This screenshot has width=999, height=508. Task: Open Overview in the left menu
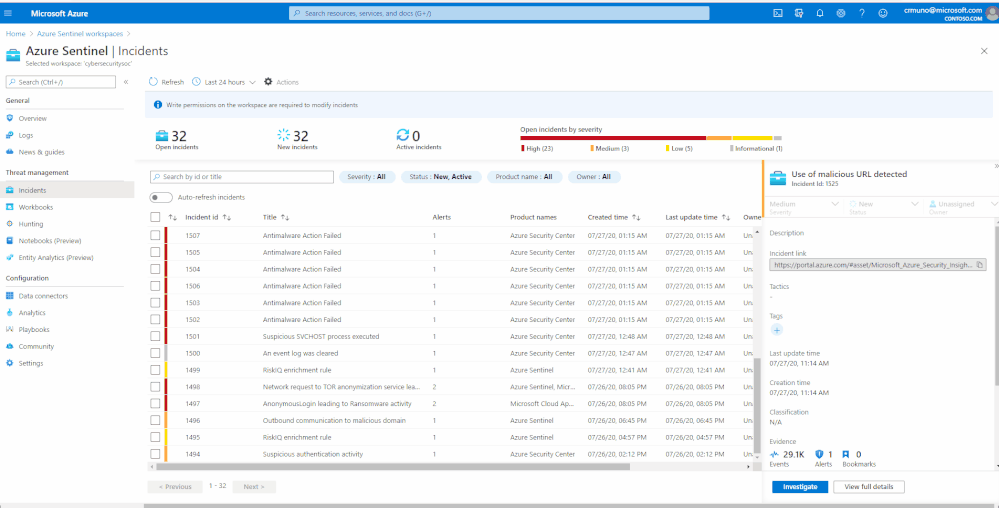[x=32, y=119]
